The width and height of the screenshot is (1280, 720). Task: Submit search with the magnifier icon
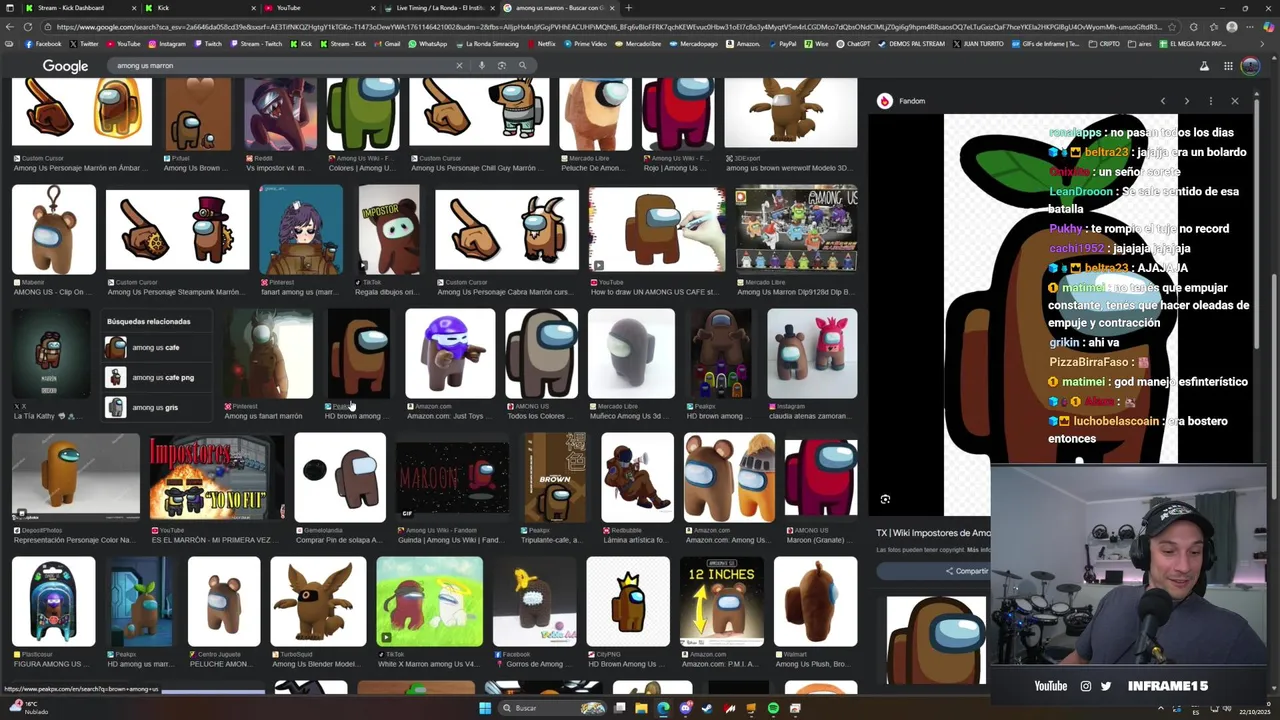(522, 66)
